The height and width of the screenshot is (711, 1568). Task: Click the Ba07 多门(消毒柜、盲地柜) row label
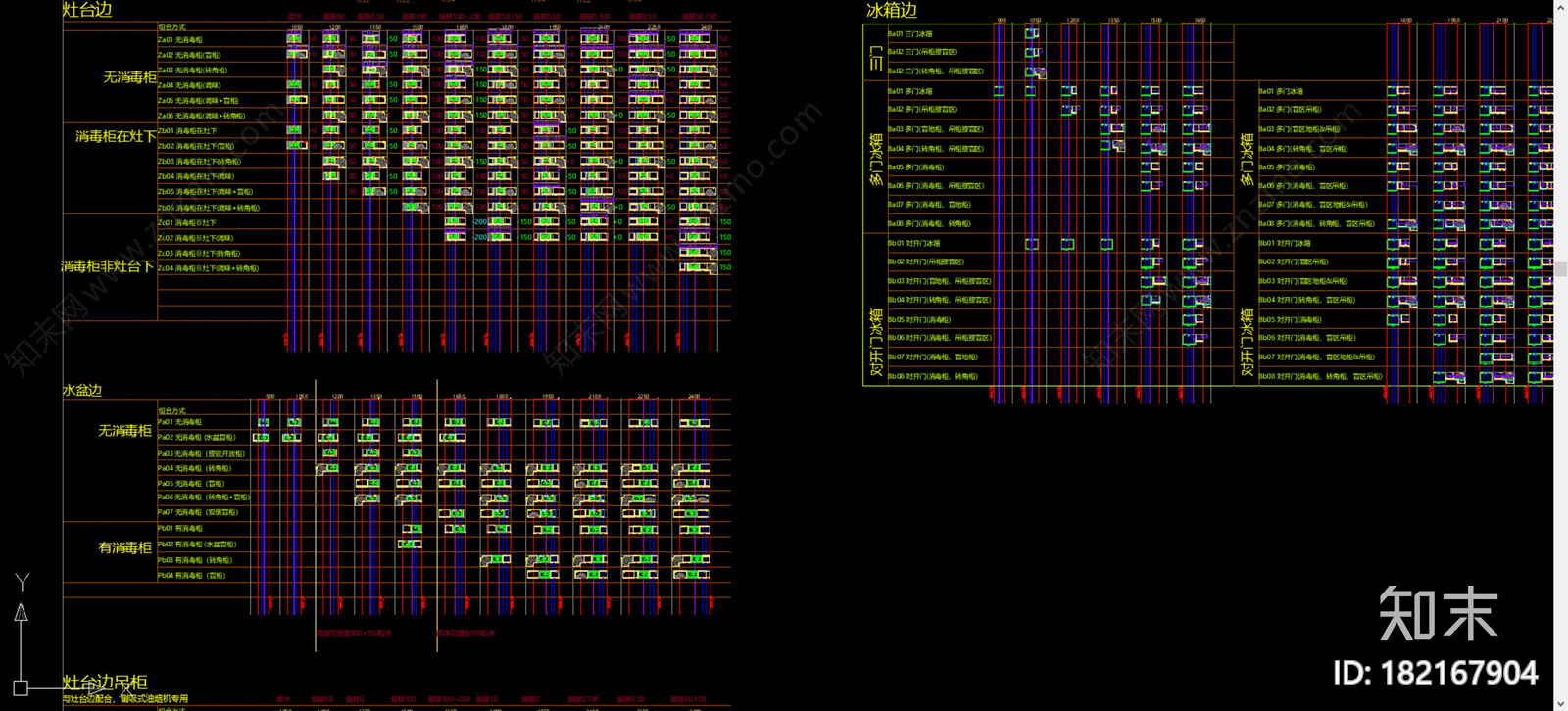pyautogui.click(x=929, y=205)
